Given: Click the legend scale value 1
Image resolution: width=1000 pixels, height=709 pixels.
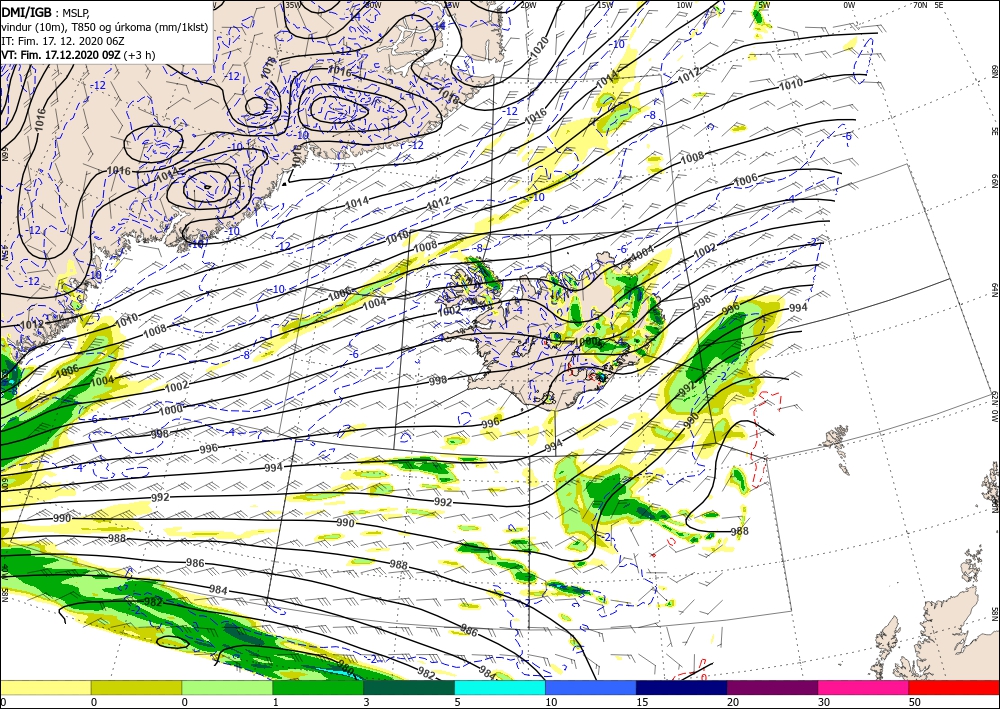Looking at the screenshot, I should pyautogui.click(x=276, y=702).
